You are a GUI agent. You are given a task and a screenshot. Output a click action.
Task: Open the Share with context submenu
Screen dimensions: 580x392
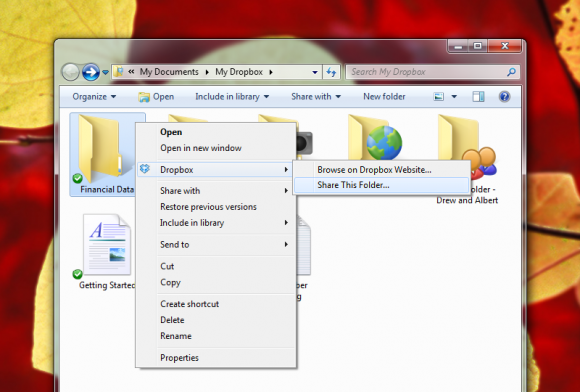click(216, 191)
